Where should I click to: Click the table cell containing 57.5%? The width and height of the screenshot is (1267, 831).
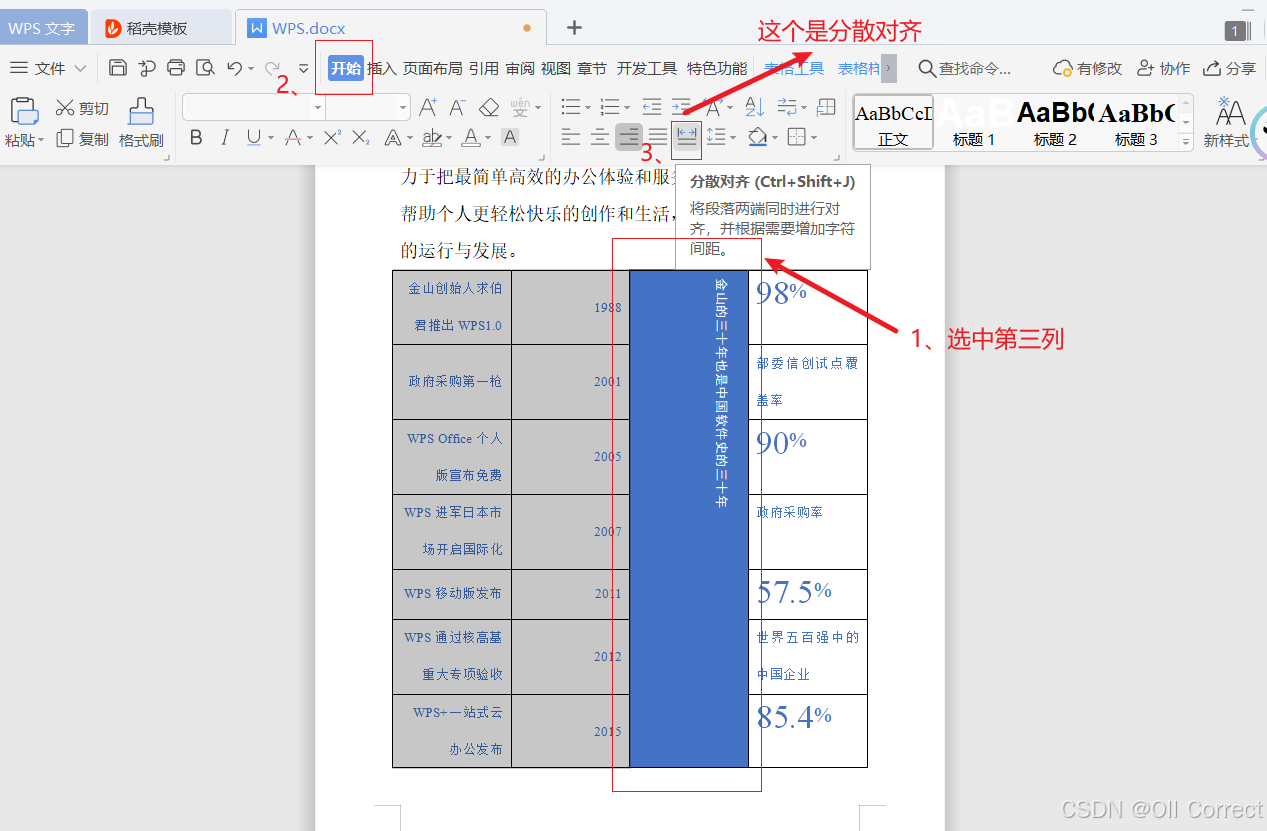point(808,594)
